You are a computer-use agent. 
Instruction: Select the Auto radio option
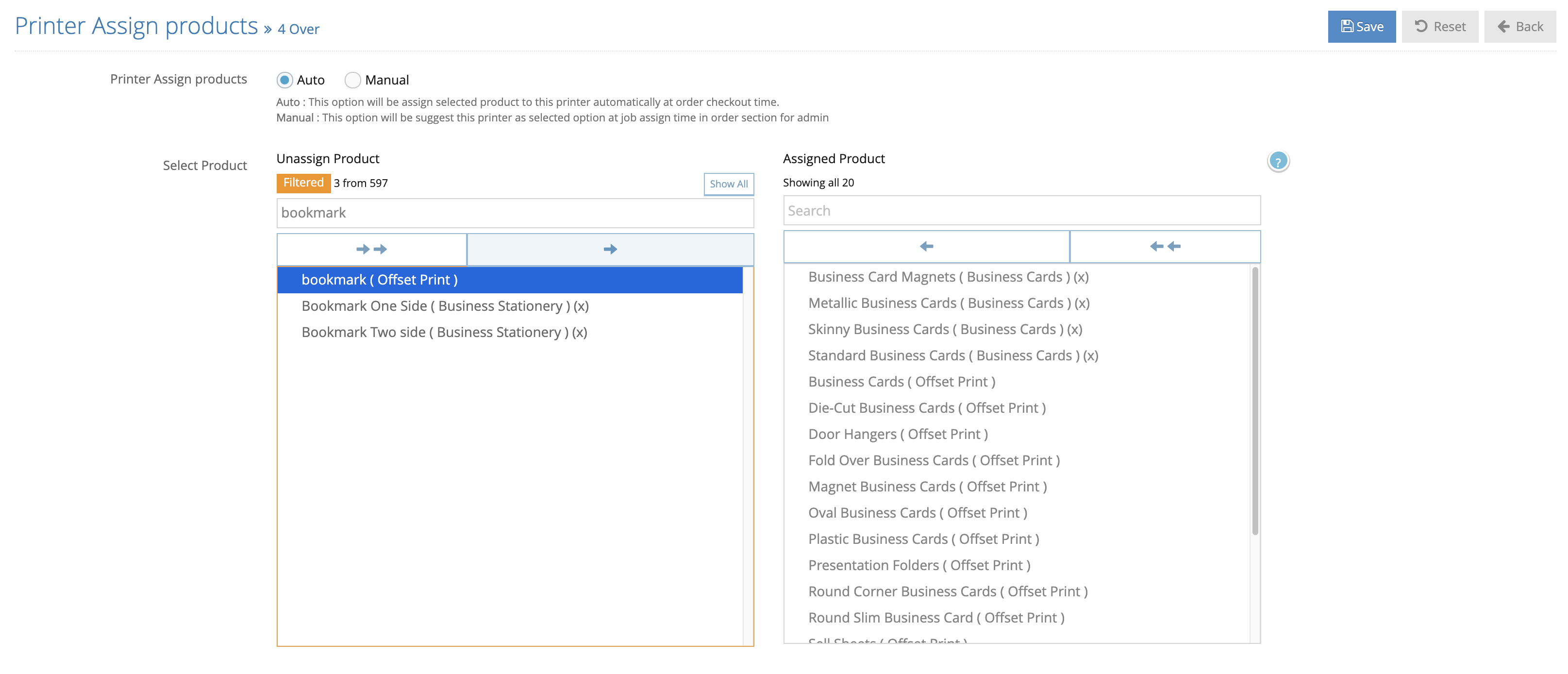(284, 81)
